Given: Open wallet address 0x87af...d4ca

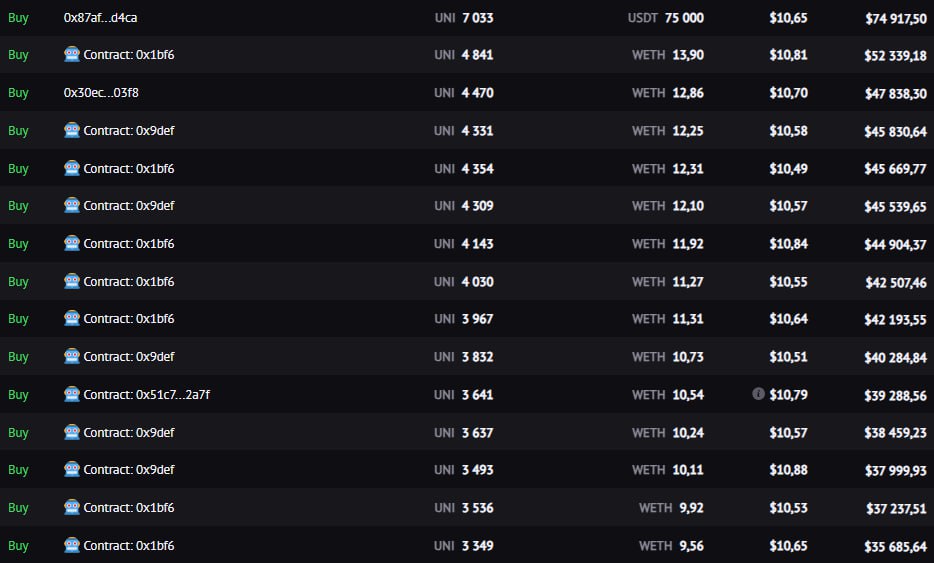Looking at the screenshot, I should coord(100,17).
